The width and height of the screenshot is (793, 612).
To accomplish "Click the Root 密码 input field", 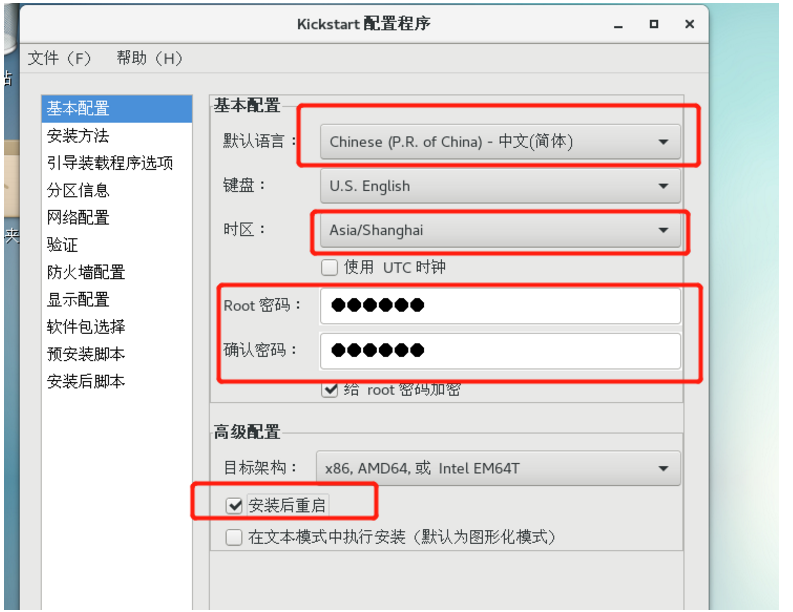I will [500, 305].
